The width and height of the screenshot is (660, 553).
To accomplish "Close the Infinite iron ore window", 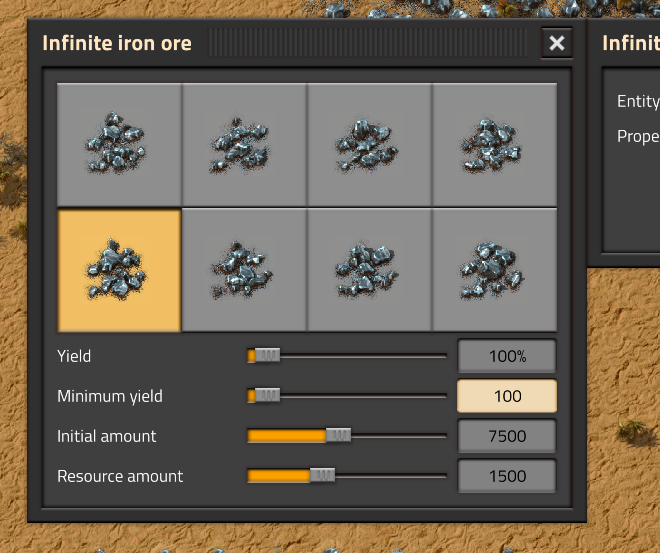I will pos(556,43).
